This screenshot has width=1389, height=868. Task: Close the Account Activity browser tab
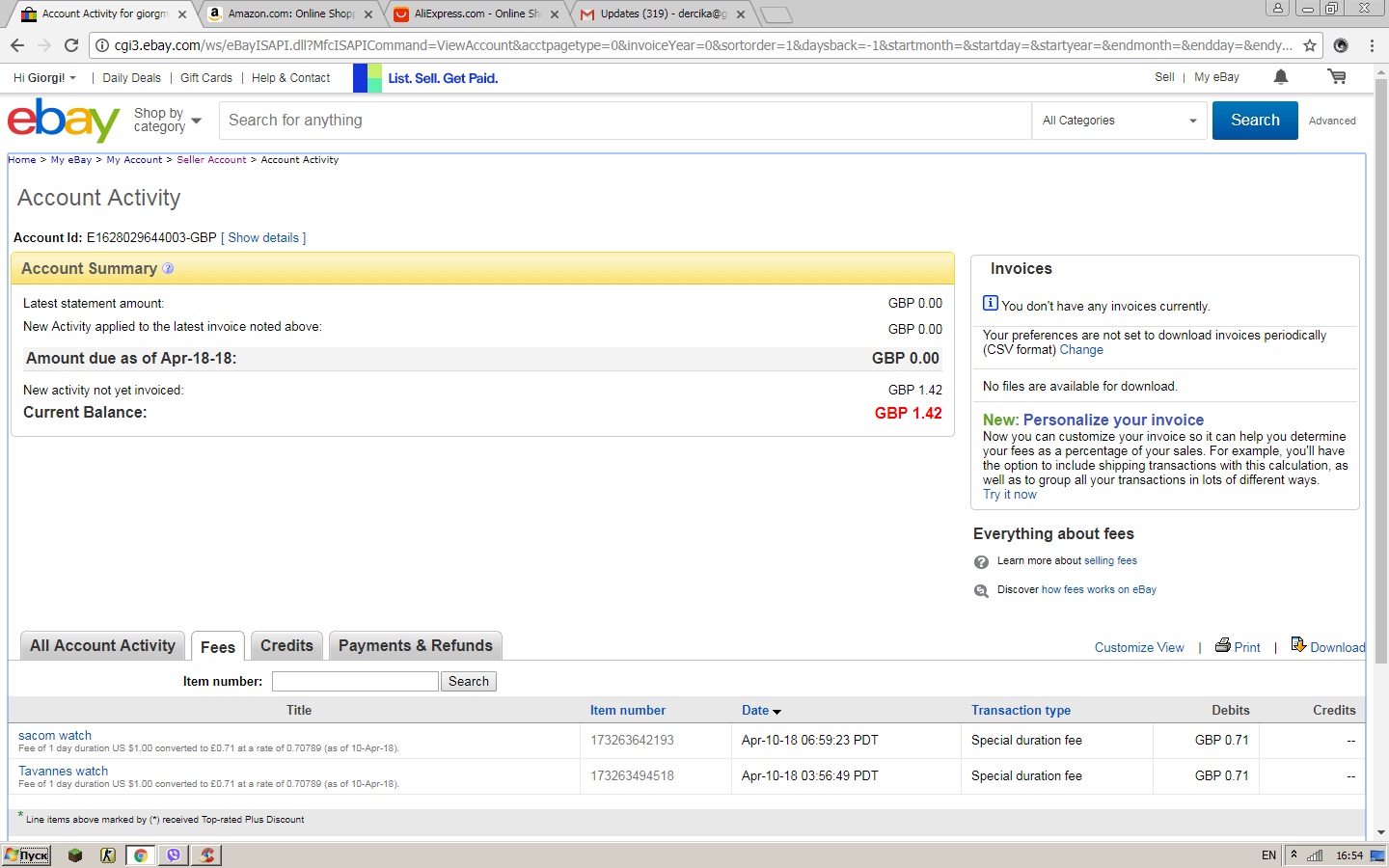(x=182, y=14)
